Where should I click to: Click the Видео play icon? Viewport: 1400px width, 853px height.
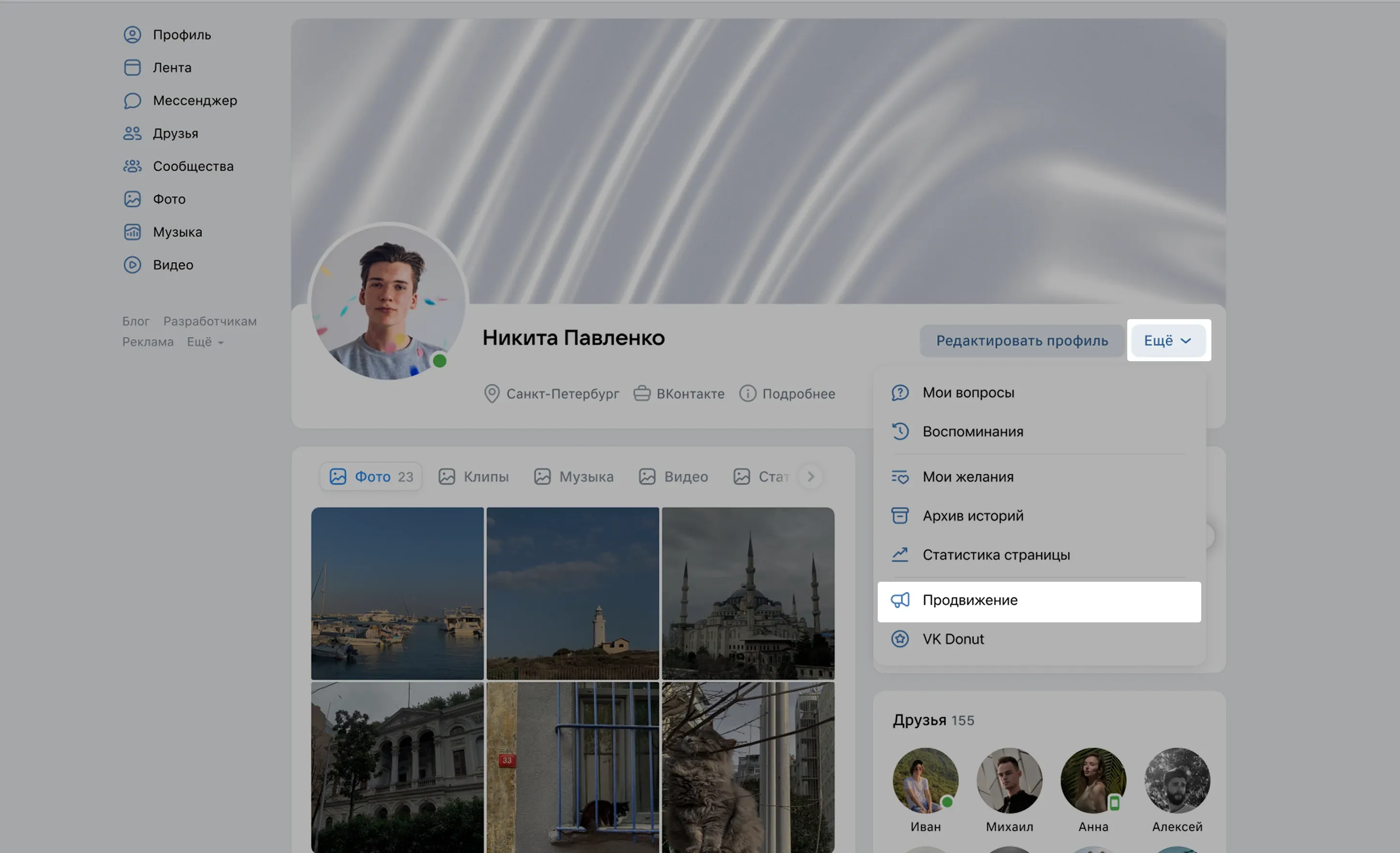(133, 265)
